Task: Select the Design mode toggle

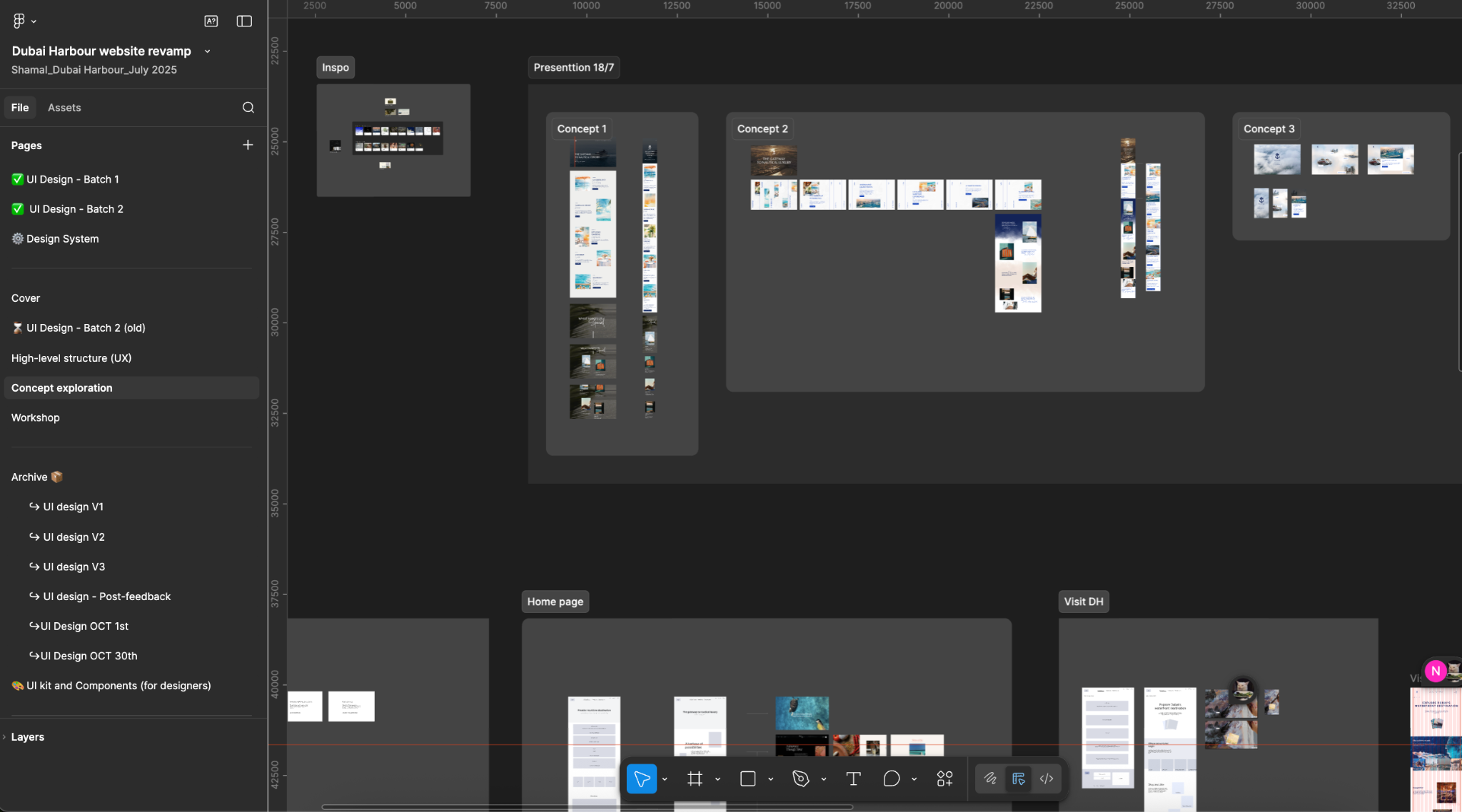Action: coord(1019,778)
